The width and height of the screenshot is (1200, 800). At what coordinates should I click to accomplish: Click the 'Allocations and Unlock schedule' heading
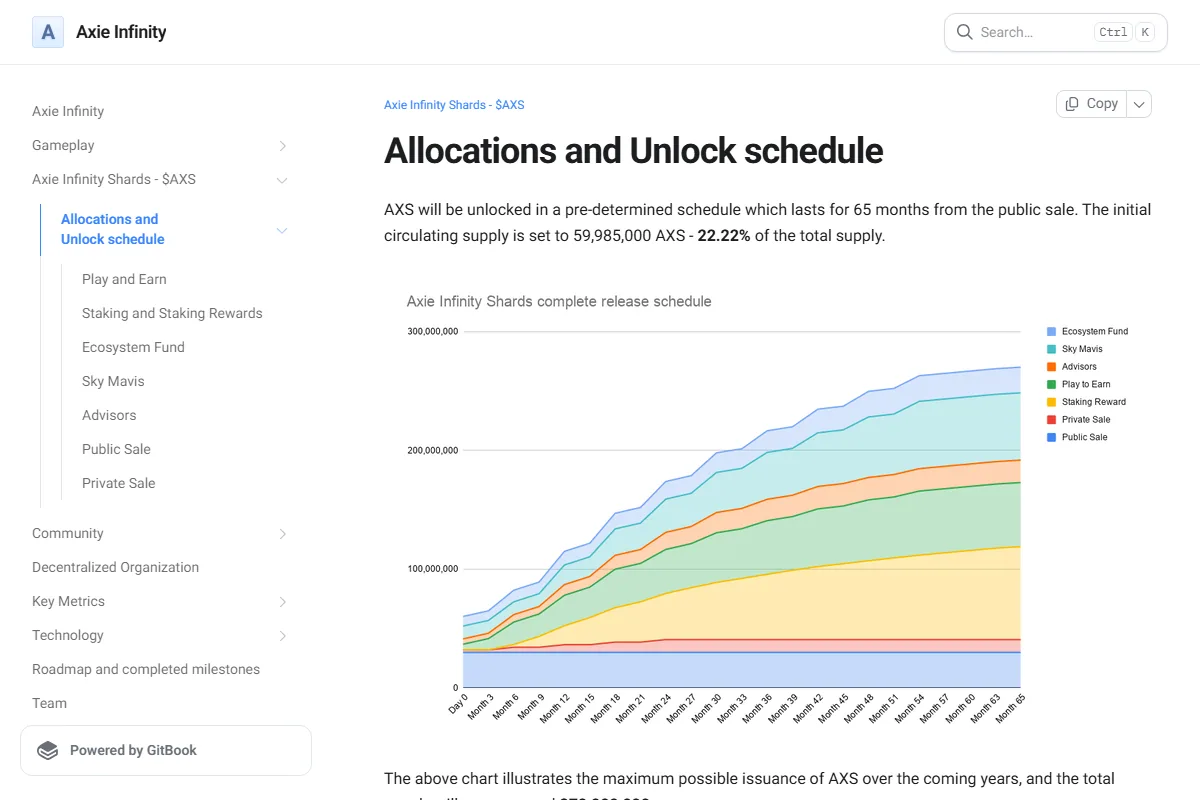point(633,151)
